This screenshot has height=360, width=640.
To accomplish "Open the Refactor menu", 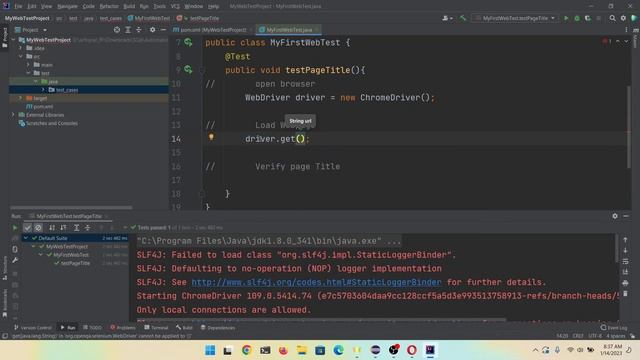I will point(109,6).
